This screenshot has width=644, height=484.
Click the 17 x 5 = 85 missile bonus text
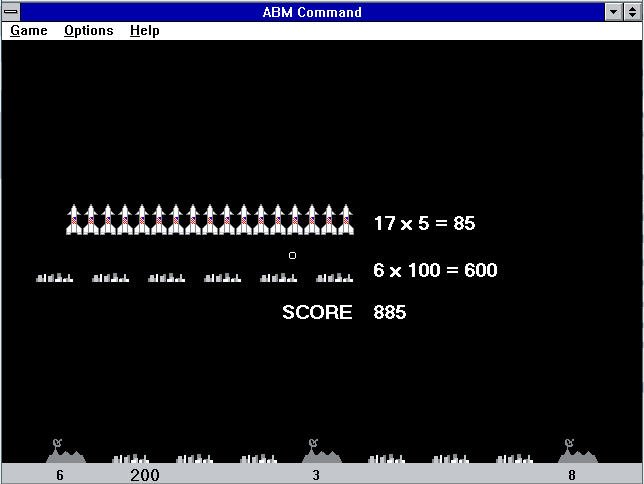pos(424,223)
